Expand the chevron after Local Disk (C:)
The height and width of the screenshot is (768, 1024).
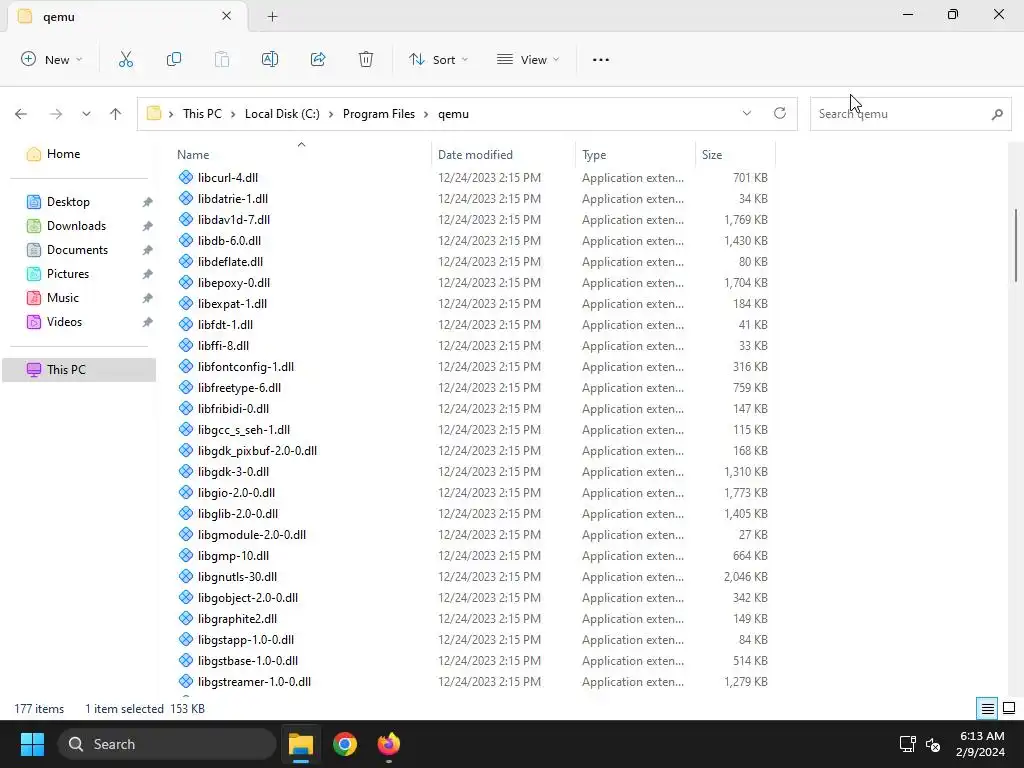tap(331, 114)
